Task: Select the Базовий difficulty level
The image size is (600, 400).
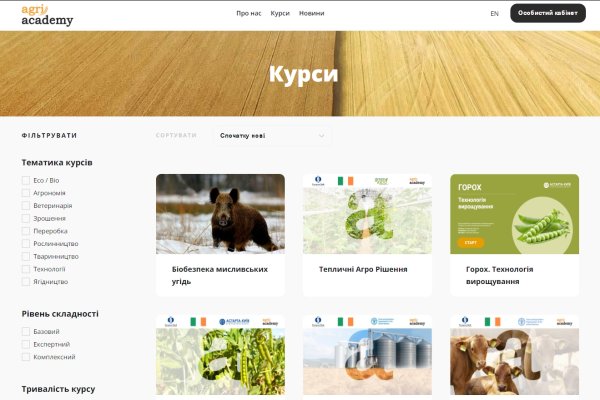Action: tap(26, 331)
